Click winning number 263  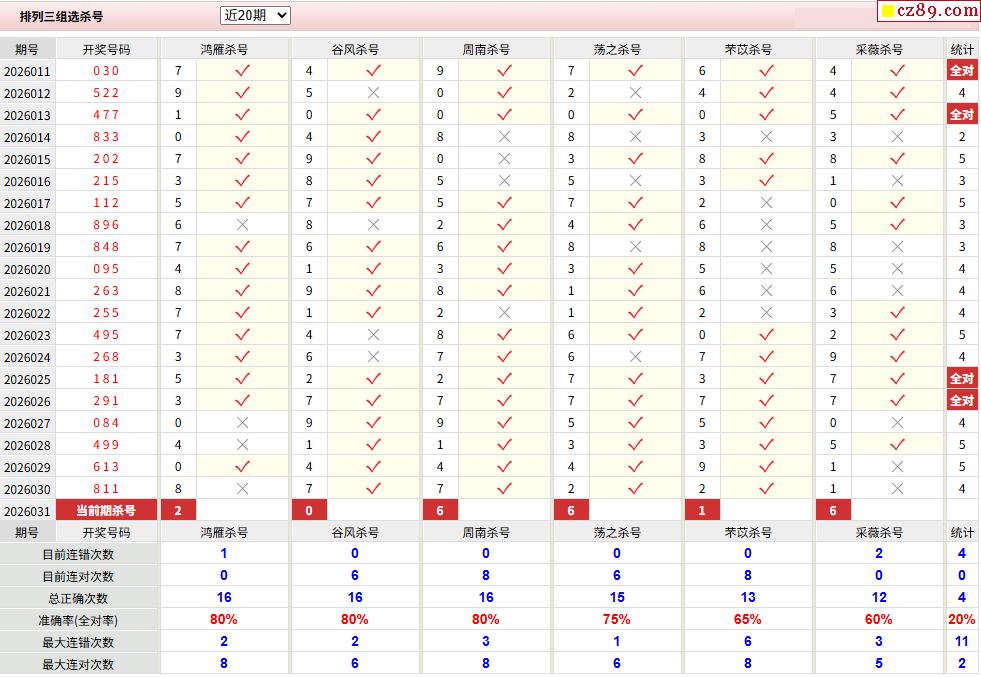(x=106, y=290)
